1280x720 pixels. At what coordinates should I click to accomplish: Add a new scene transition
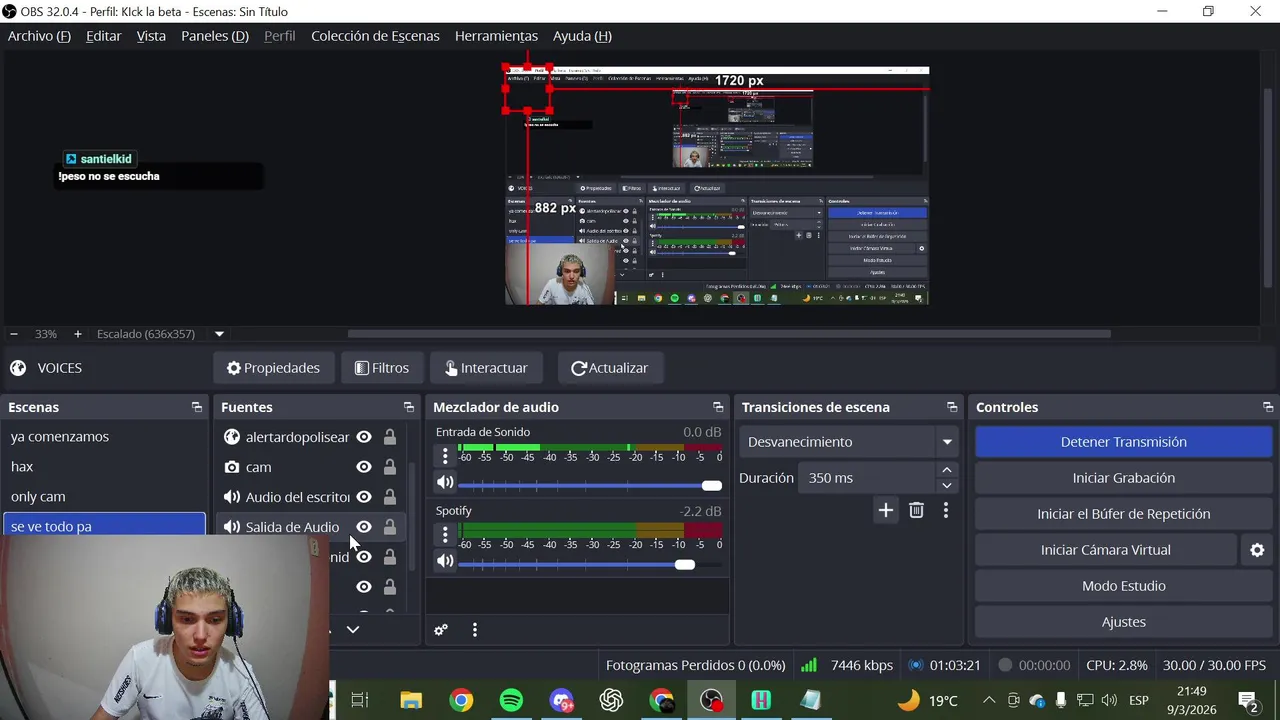[885, 511]
